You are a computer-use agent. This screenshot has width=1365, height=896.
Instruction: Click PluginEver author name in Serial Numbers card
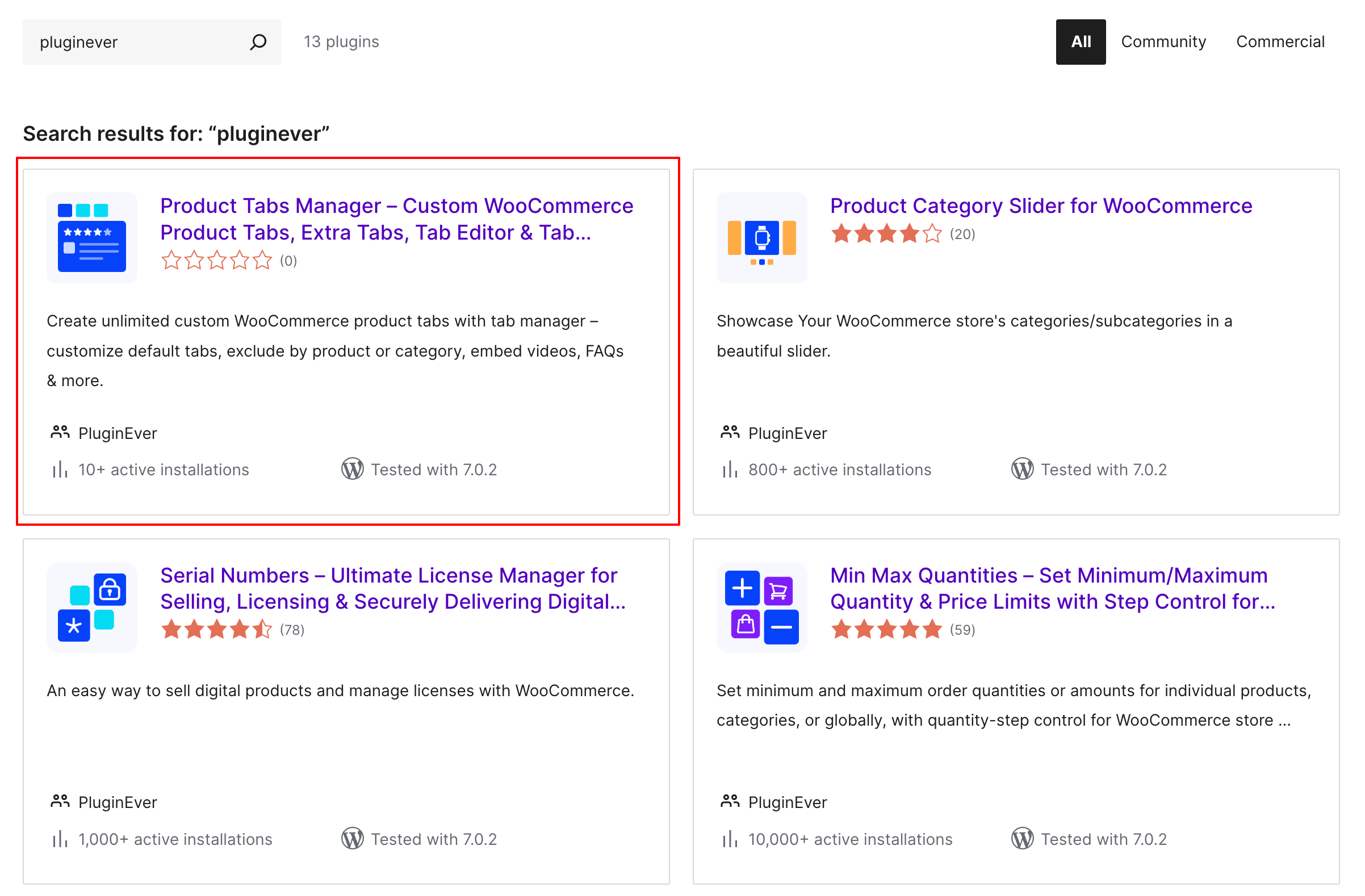pos(118,802)
